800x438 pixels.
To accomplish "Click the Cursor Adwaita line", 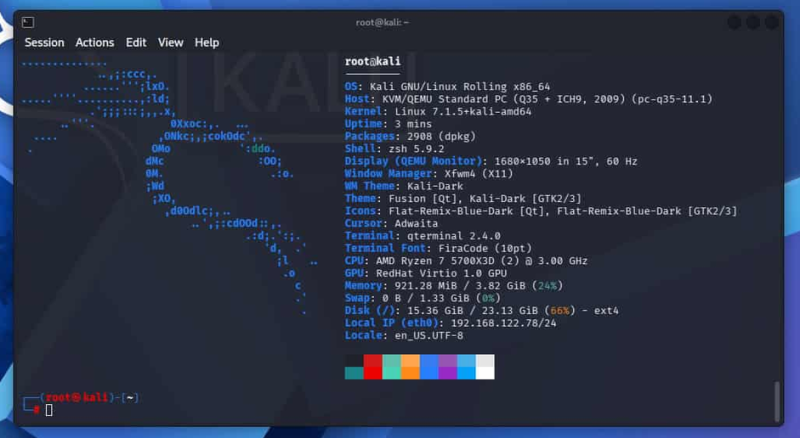I will point(391,224).
